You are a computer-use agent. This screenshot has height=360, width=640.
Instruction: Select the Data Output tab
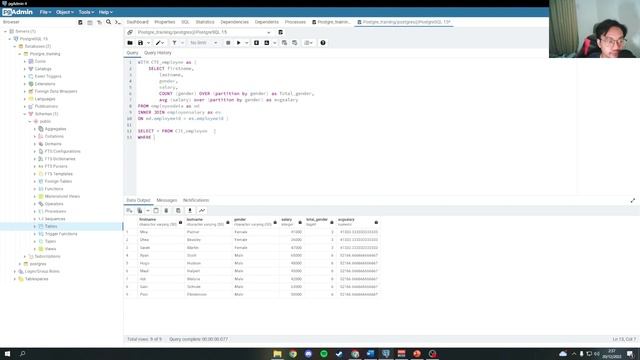[x=138, y=200]
